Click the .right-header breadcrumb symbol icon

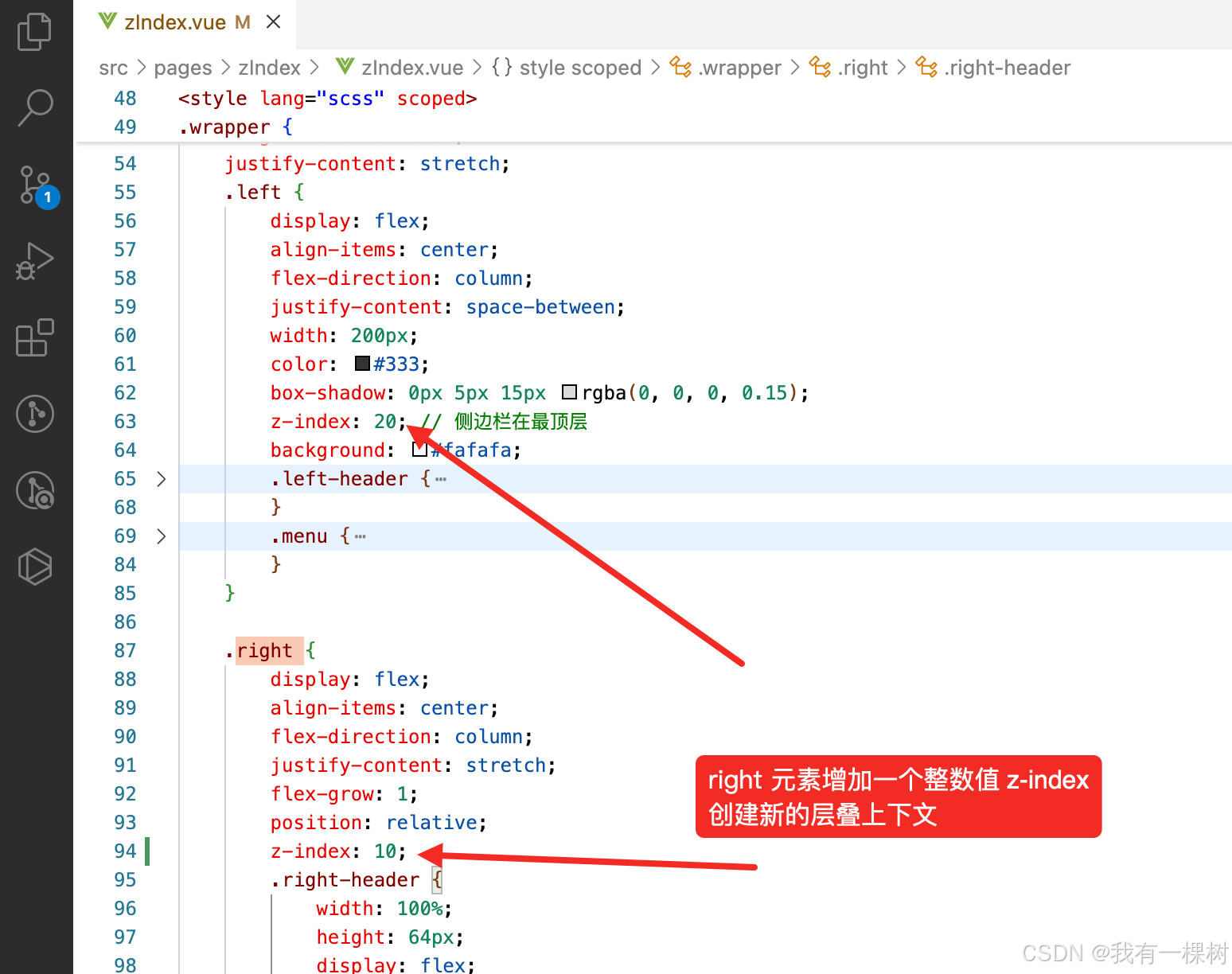point(926,67)
